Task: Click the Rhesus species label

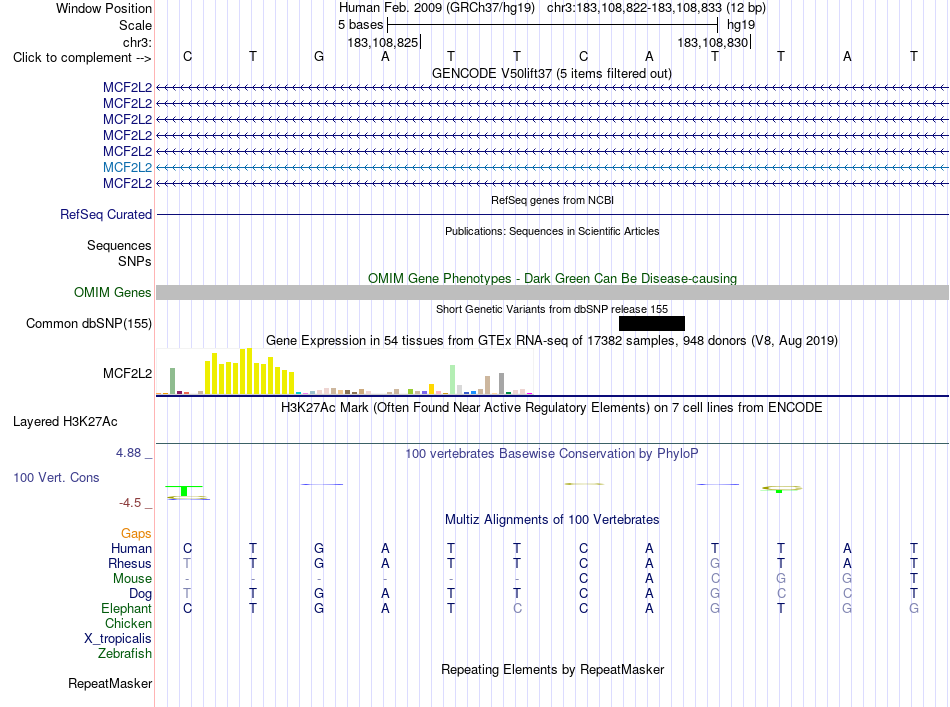Action: [130, 563]
